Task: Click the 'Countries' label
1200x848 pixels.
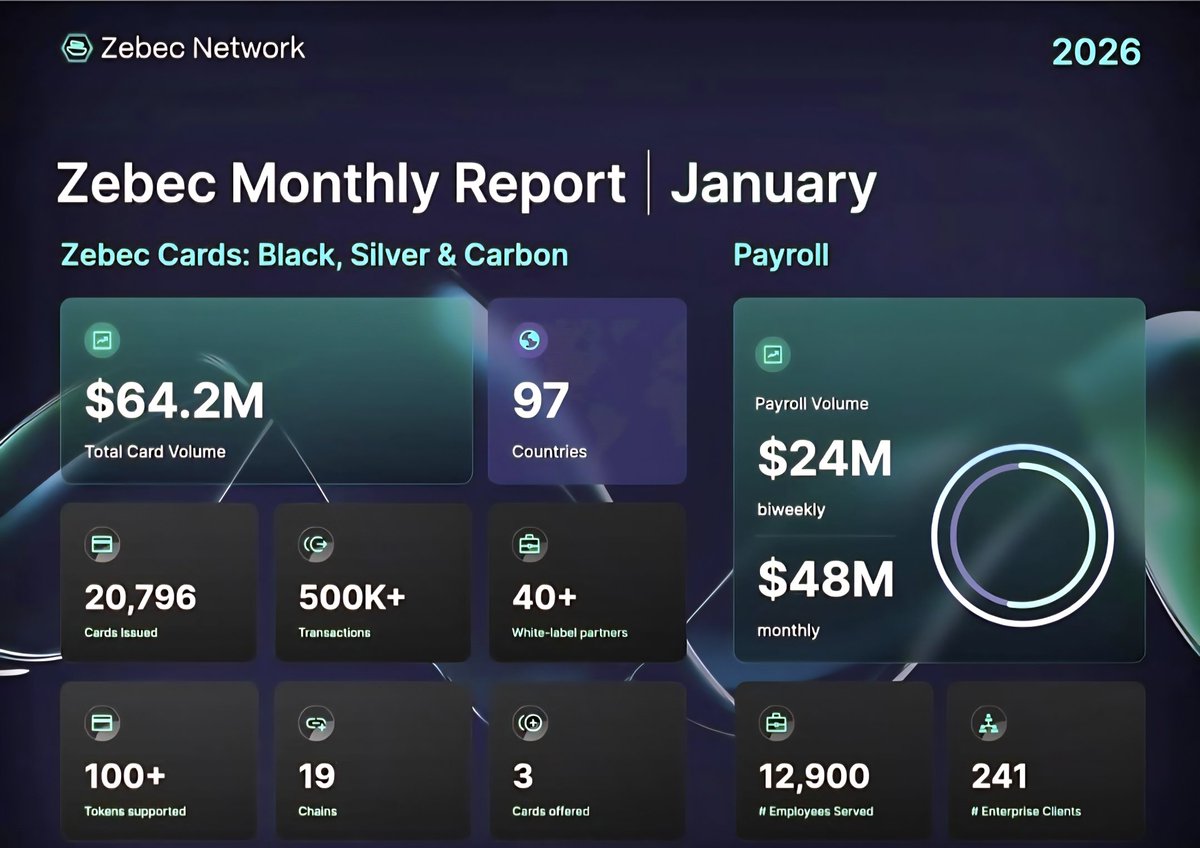Action: [549, 452]
